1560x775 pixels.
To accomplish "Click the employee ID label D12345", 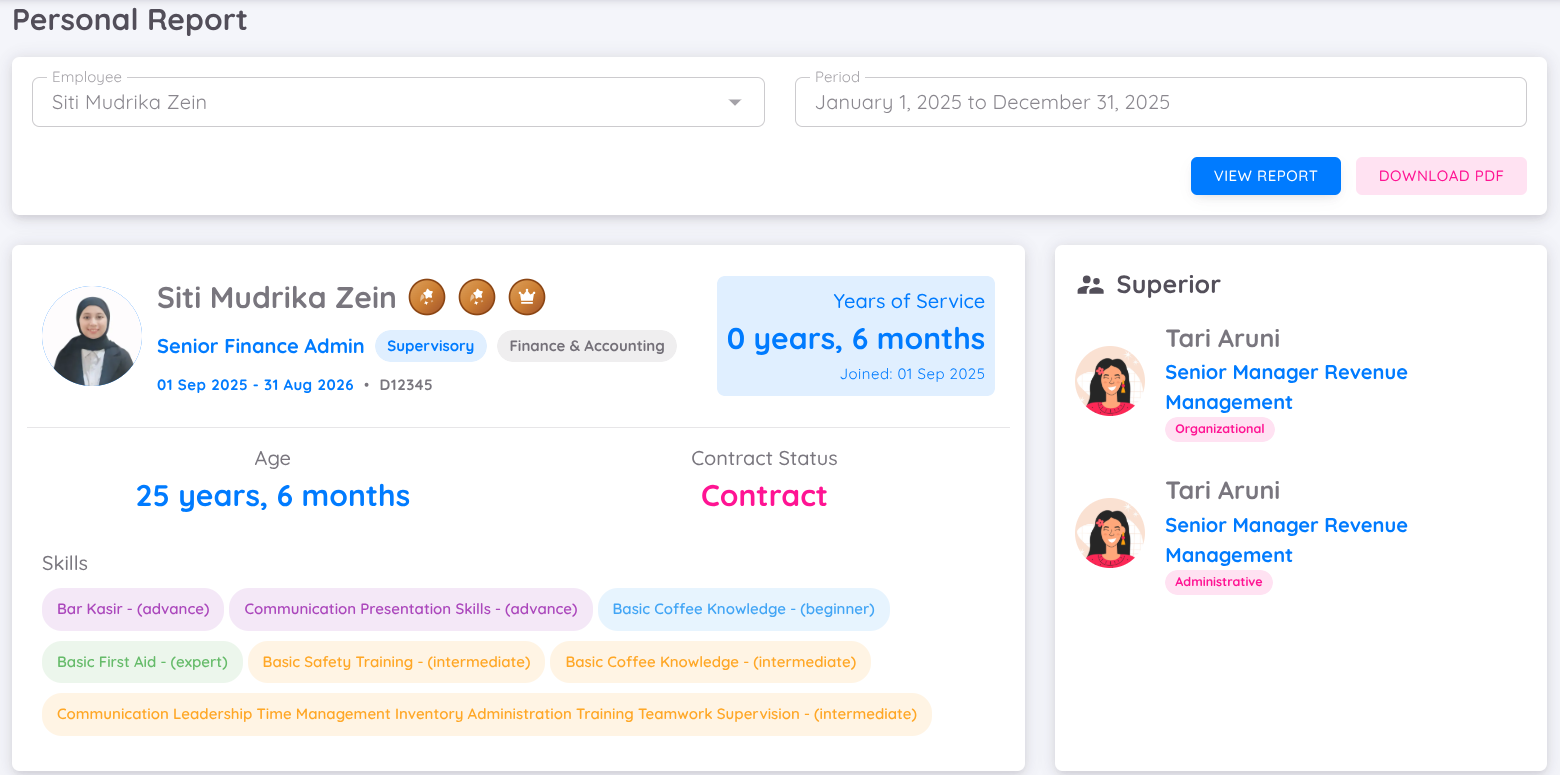I will (405, 384).
